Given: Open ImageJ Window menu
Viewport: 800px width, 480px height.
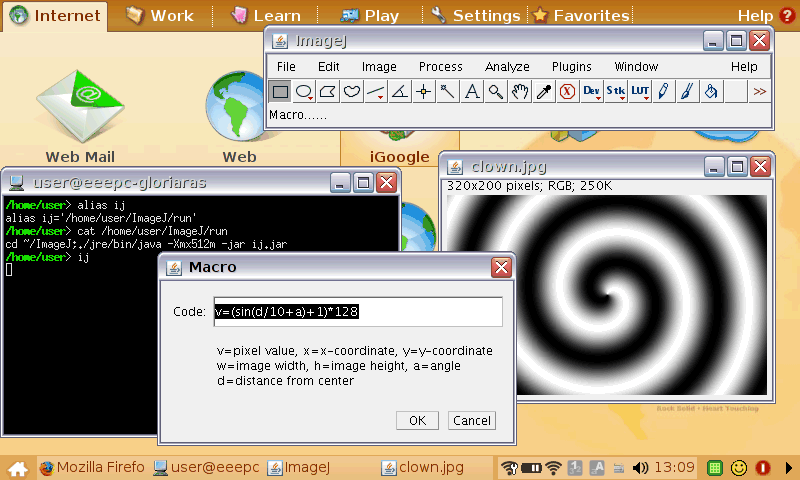Looking at the screenshot, I should 636,67.
